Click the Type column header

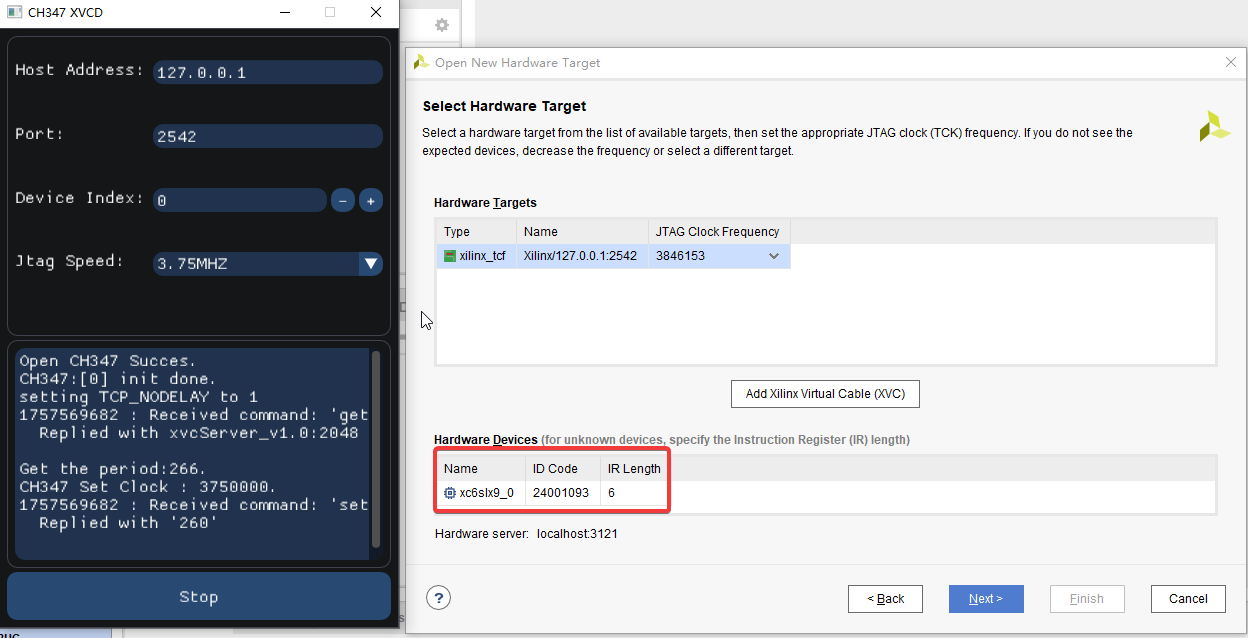pos(476,231)
